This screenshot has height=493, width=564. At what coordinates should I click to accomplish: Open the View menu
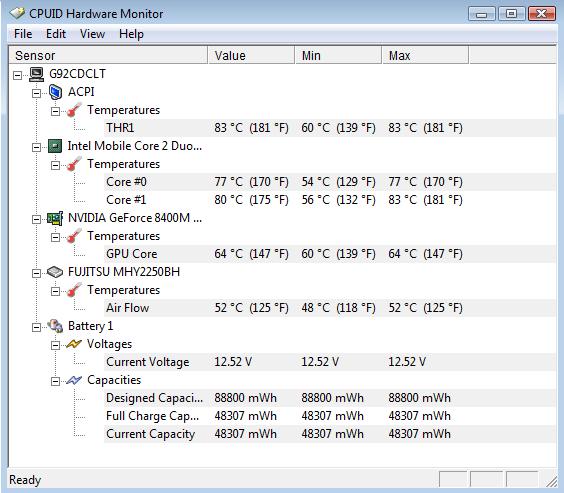(x=92, y=34)
